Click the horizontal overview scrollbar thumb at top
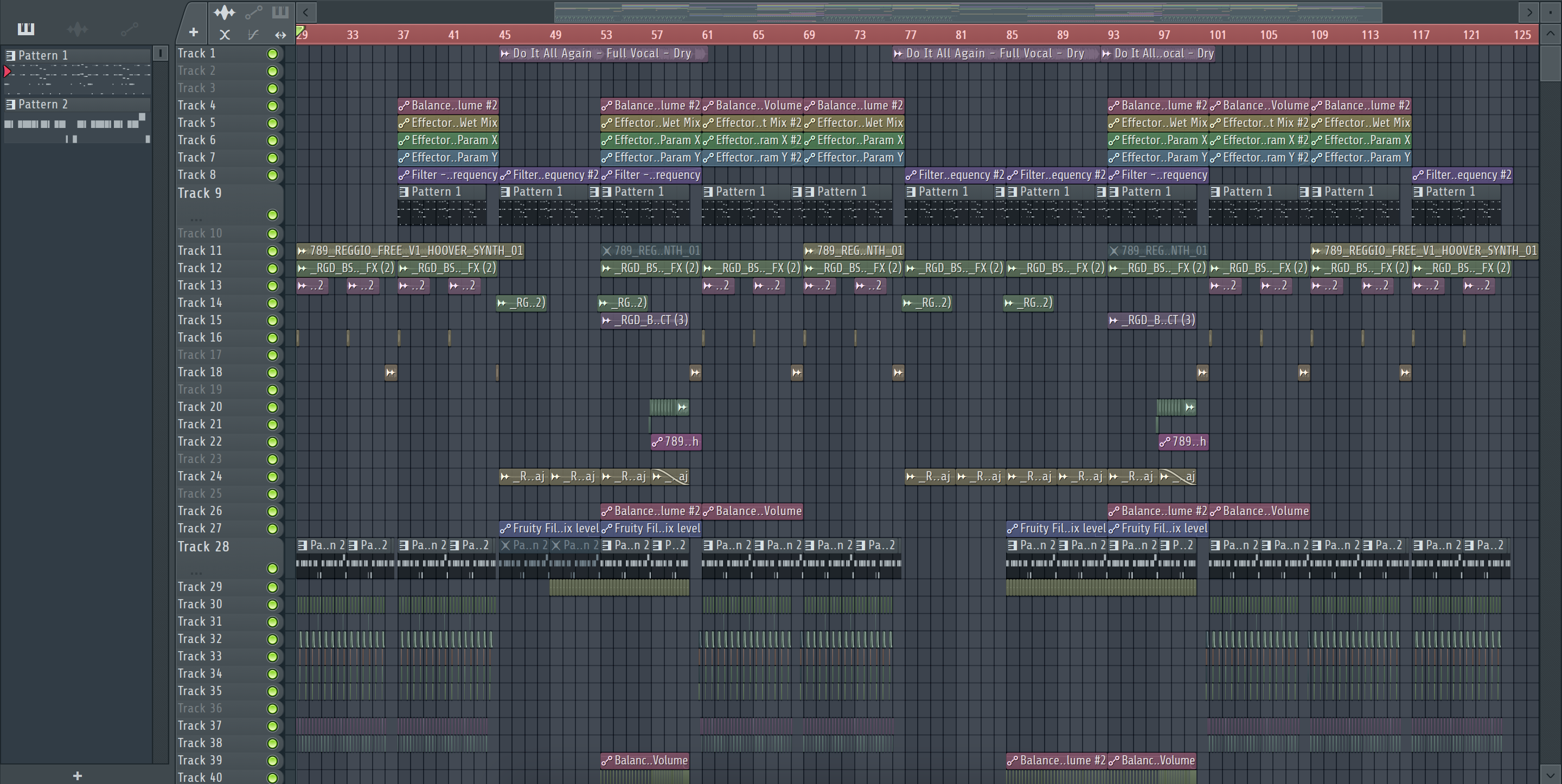The width and height of the screenshot is (1562, 784). tap(968, 11)
